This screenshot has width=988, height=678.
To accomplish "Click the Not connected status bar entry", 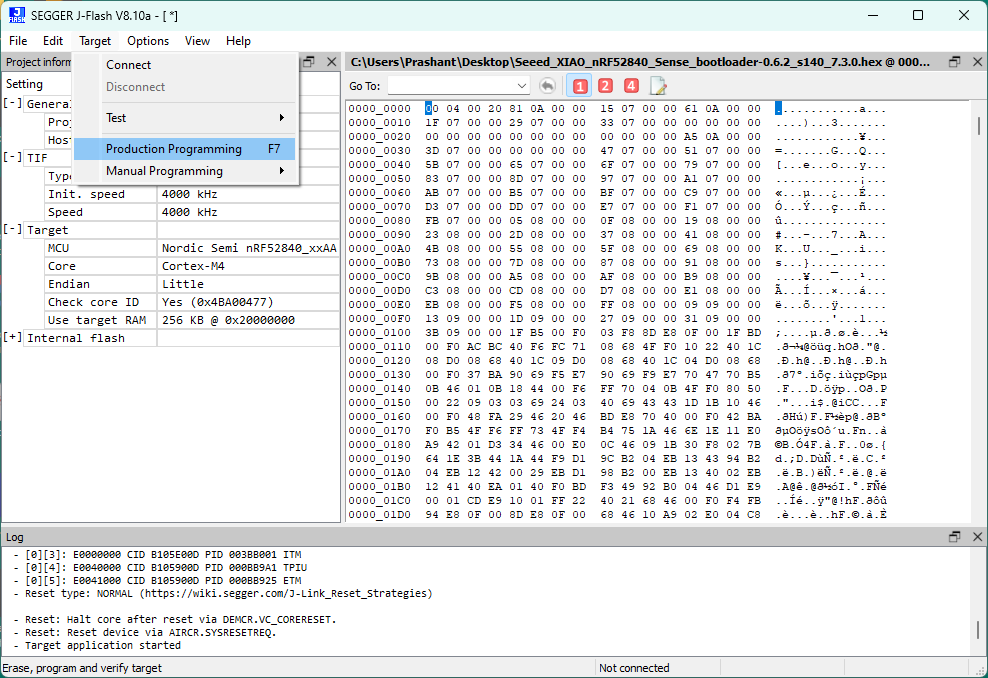I will pyautogui.click(x=634, y=668).
